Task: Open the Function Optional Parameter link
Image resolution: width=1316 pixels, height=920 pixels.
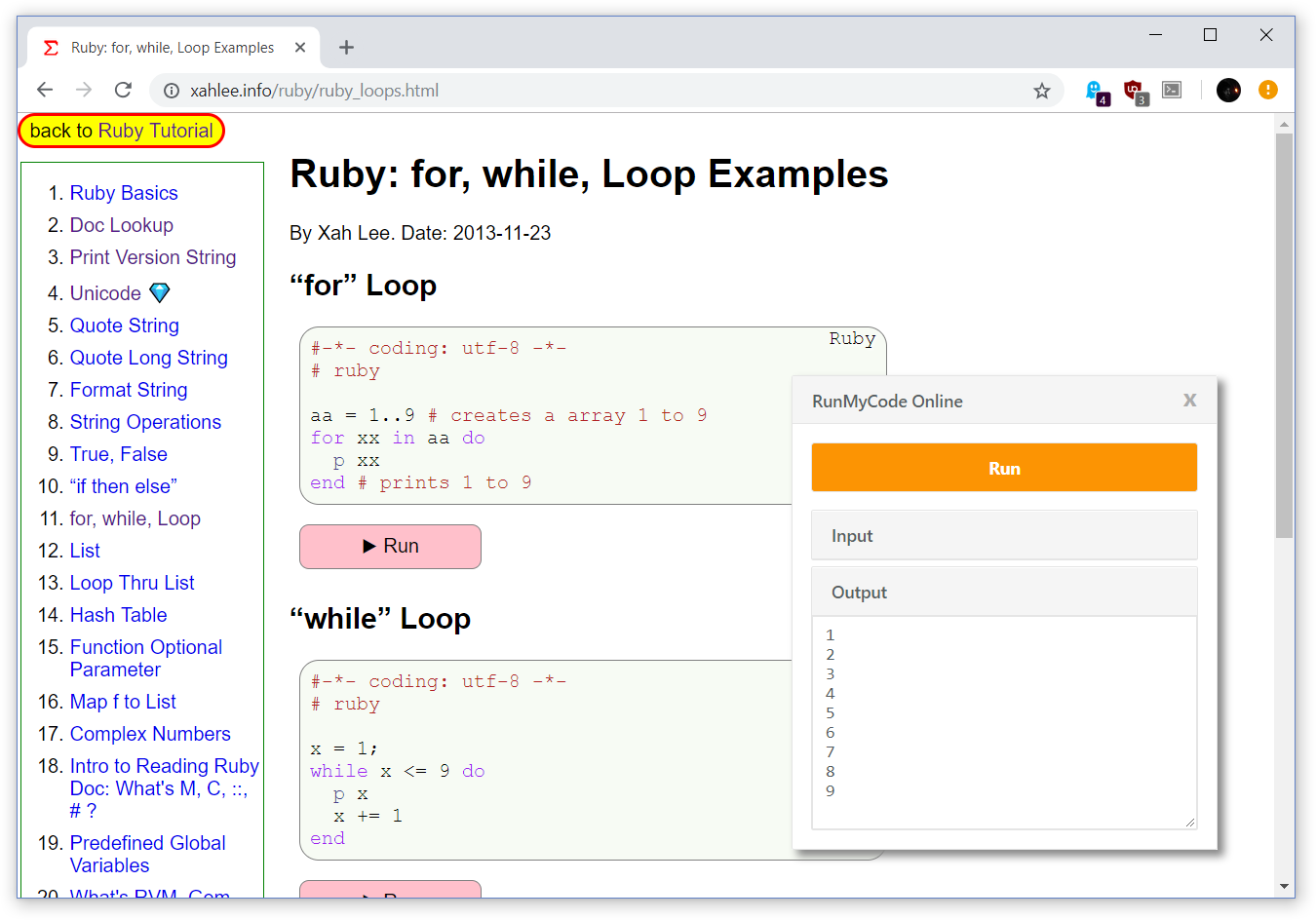Action: (146, 658)
